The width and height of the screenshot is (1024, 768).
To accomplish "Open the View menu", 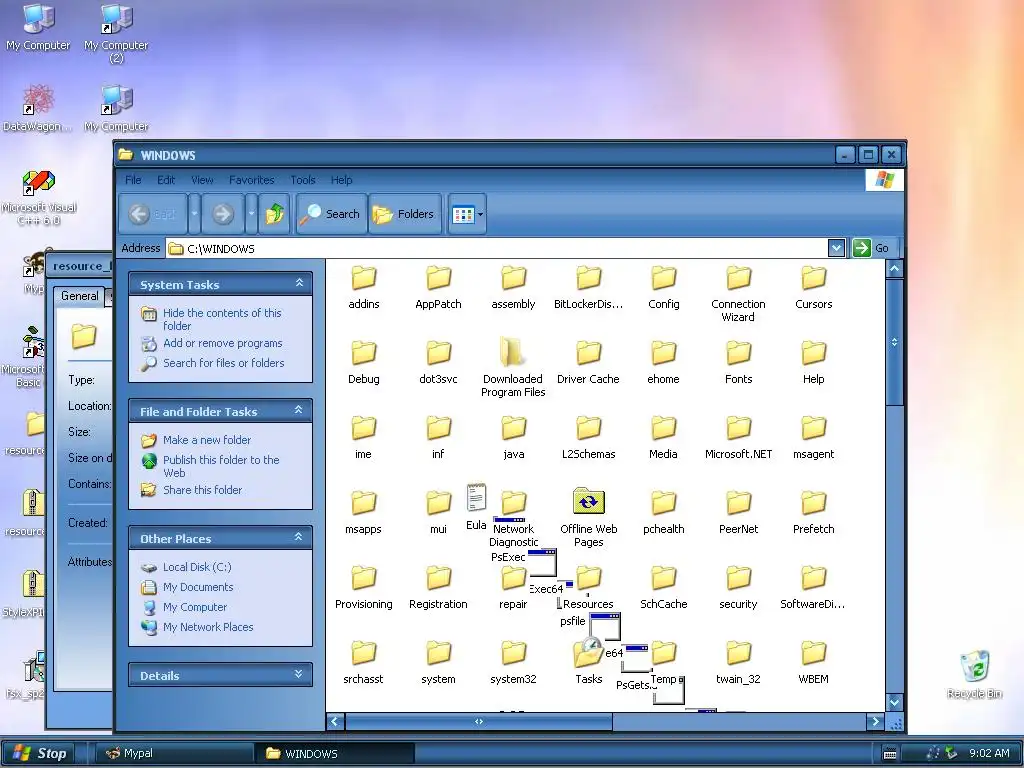I will point(202,180).
